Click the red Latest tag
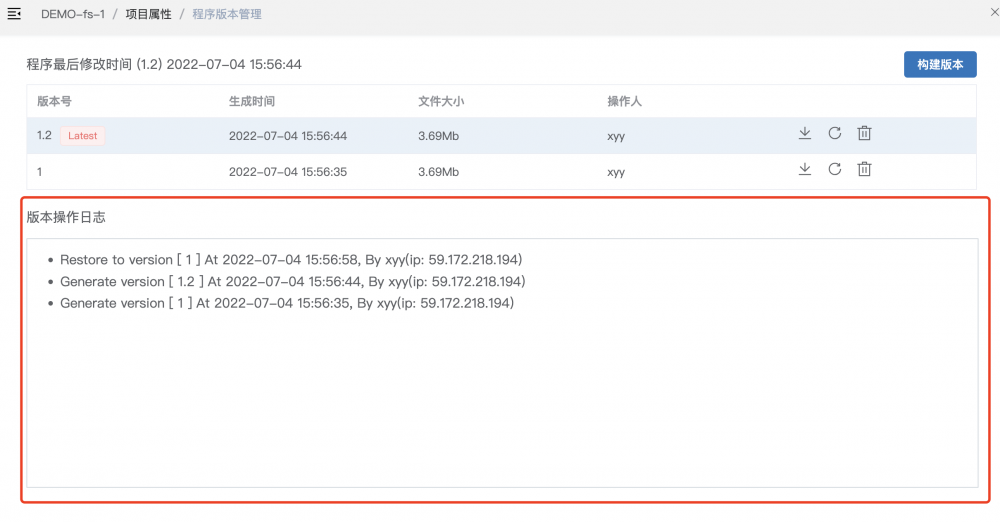Image resolution: width=1000 pixels, height=522 pixels. click(83, 136)
